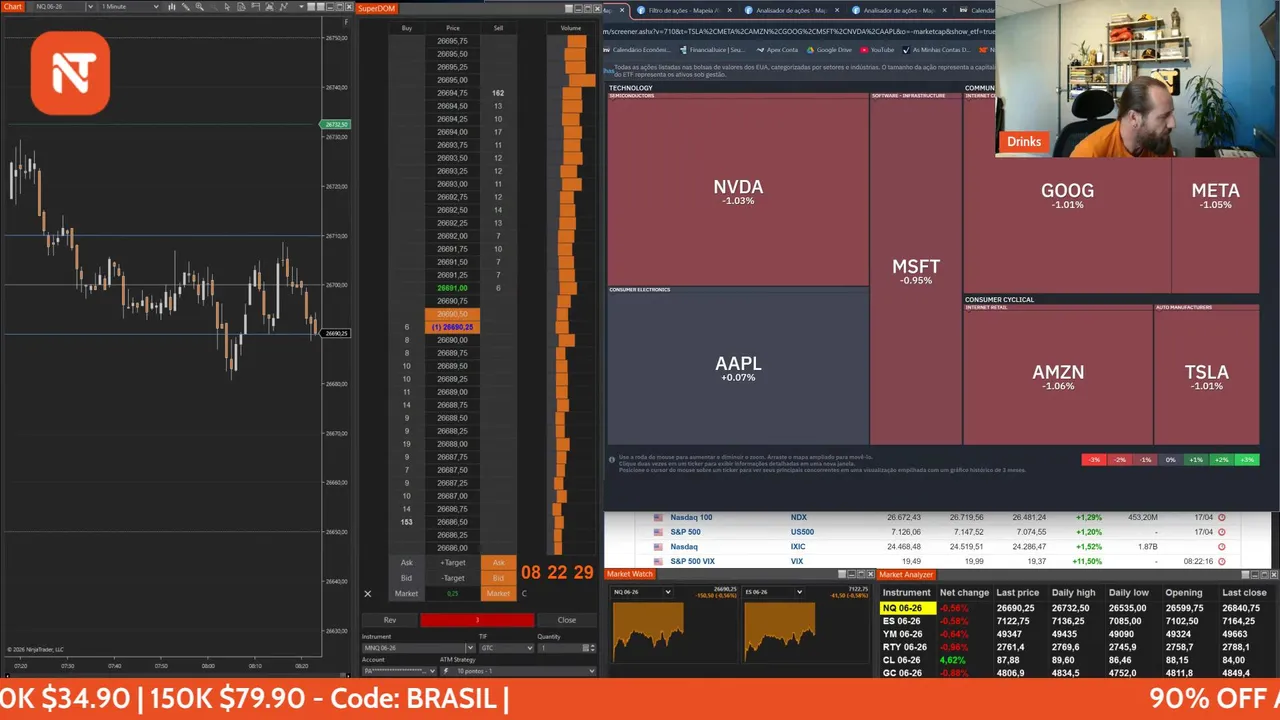
Task: Select the SuperDOM title tab
Action: coord(377,8)
